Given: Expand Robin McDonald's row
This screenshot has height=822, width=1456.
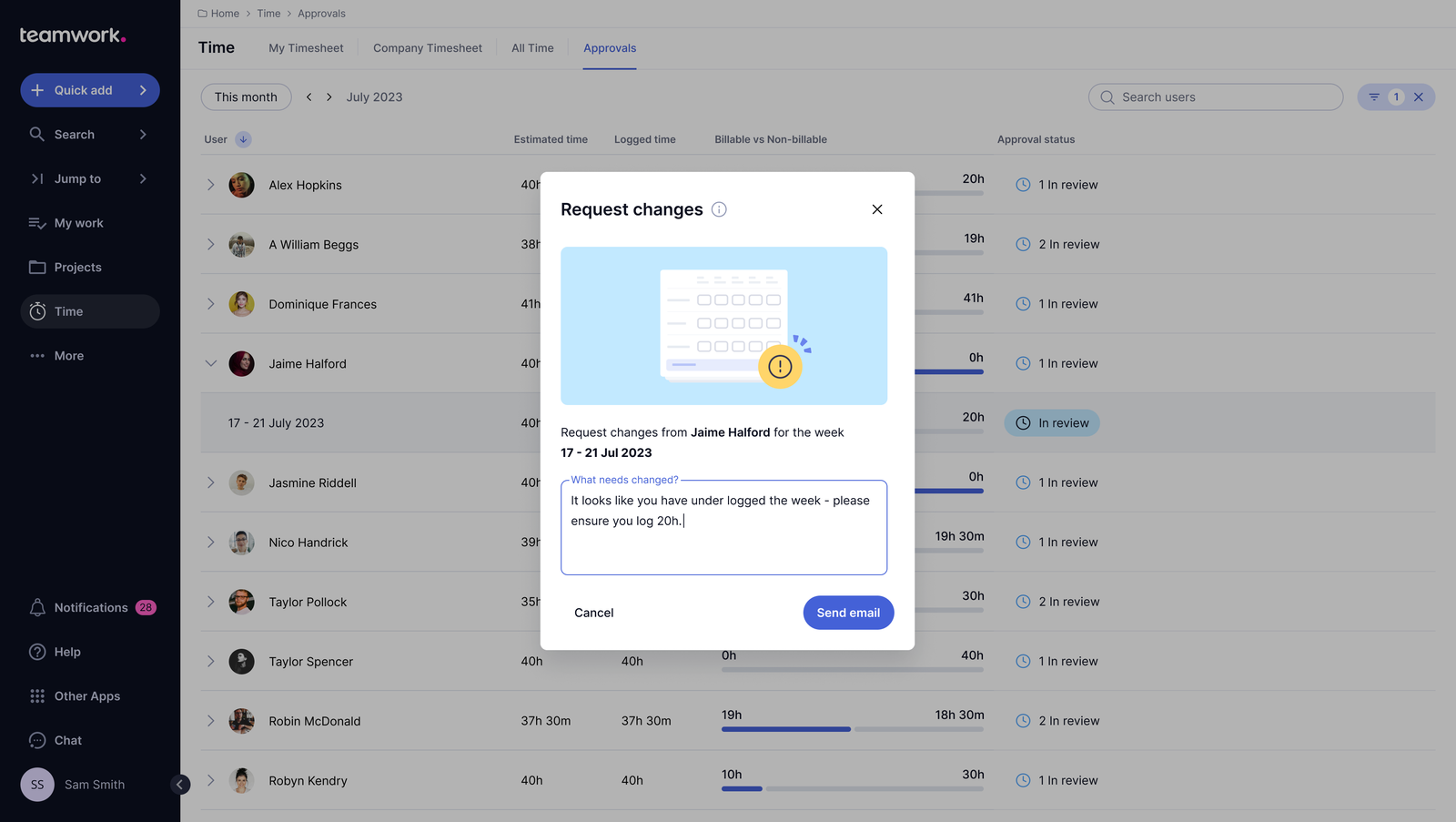Looking at the screenshot, I should tap(211, 720).
